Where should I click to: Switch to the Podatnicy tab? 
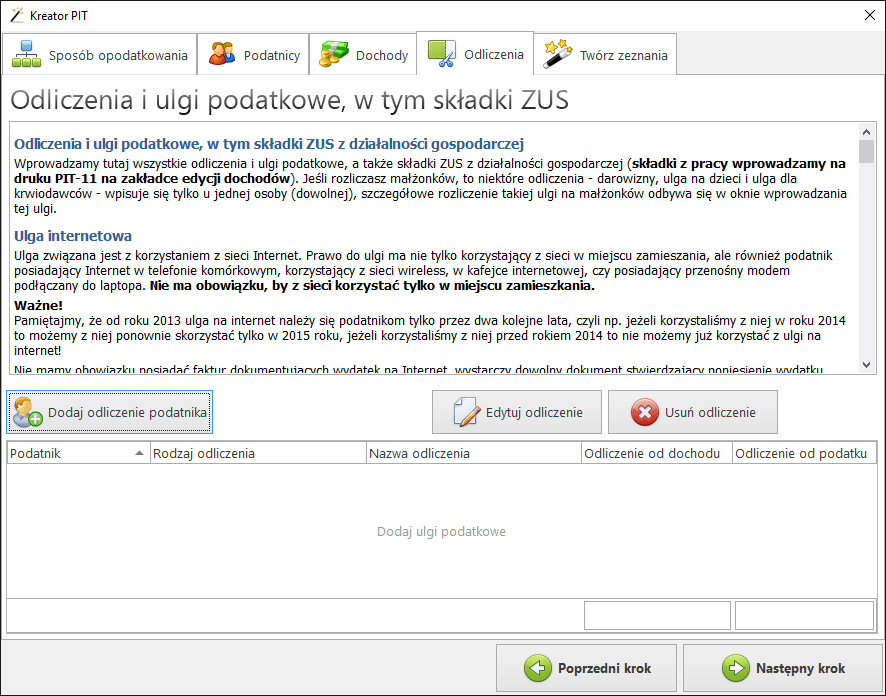coord(253,55)
